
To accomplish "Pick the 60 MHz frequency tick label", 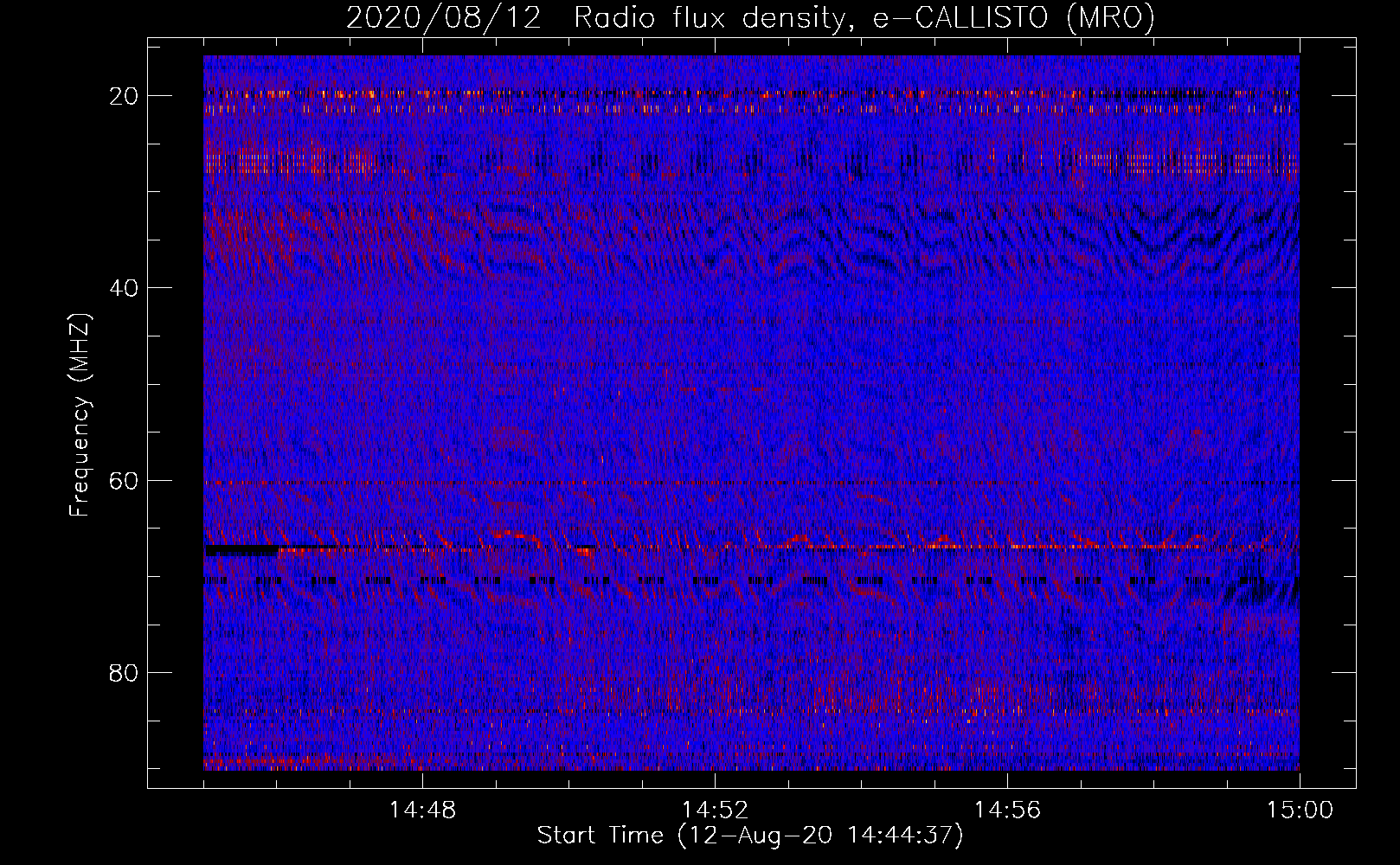I will (x=125, y=480).
